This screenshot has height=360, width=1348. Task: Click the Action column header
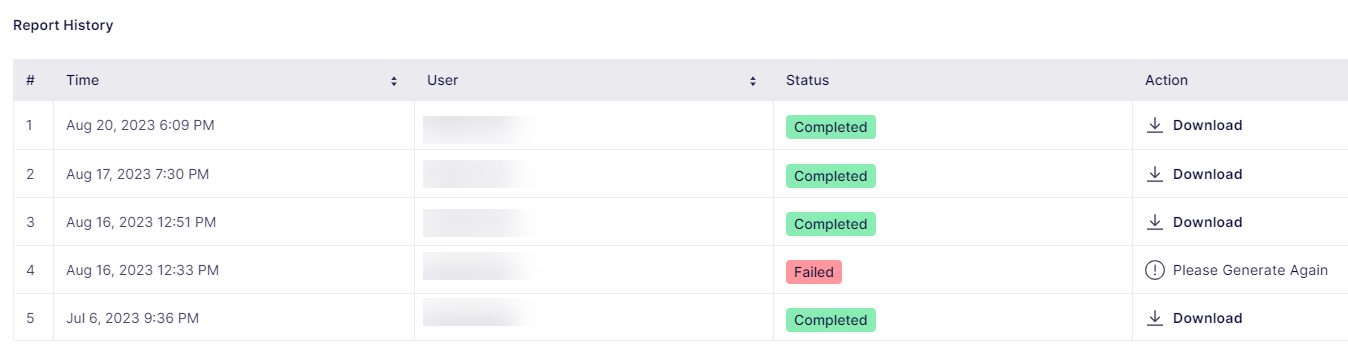click(1166, 80)
